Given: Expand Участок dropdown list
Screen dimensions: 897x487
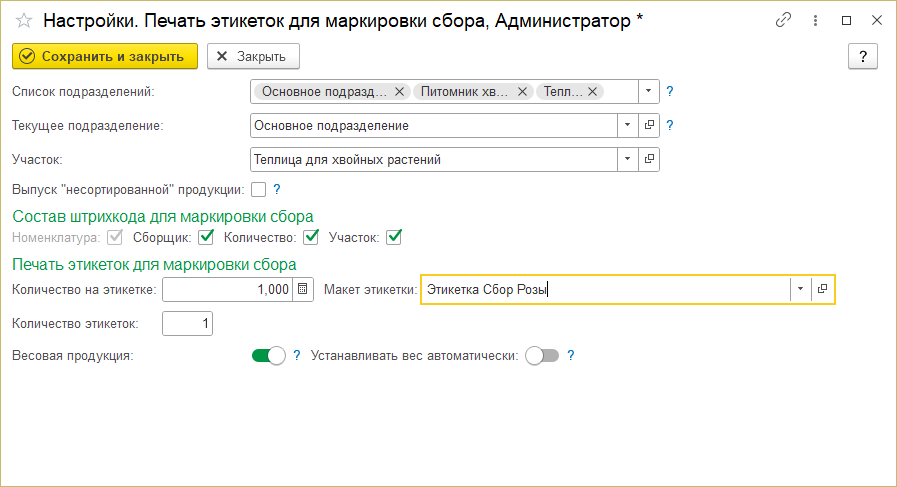Looking at the screenshot, I should (628, 159).
